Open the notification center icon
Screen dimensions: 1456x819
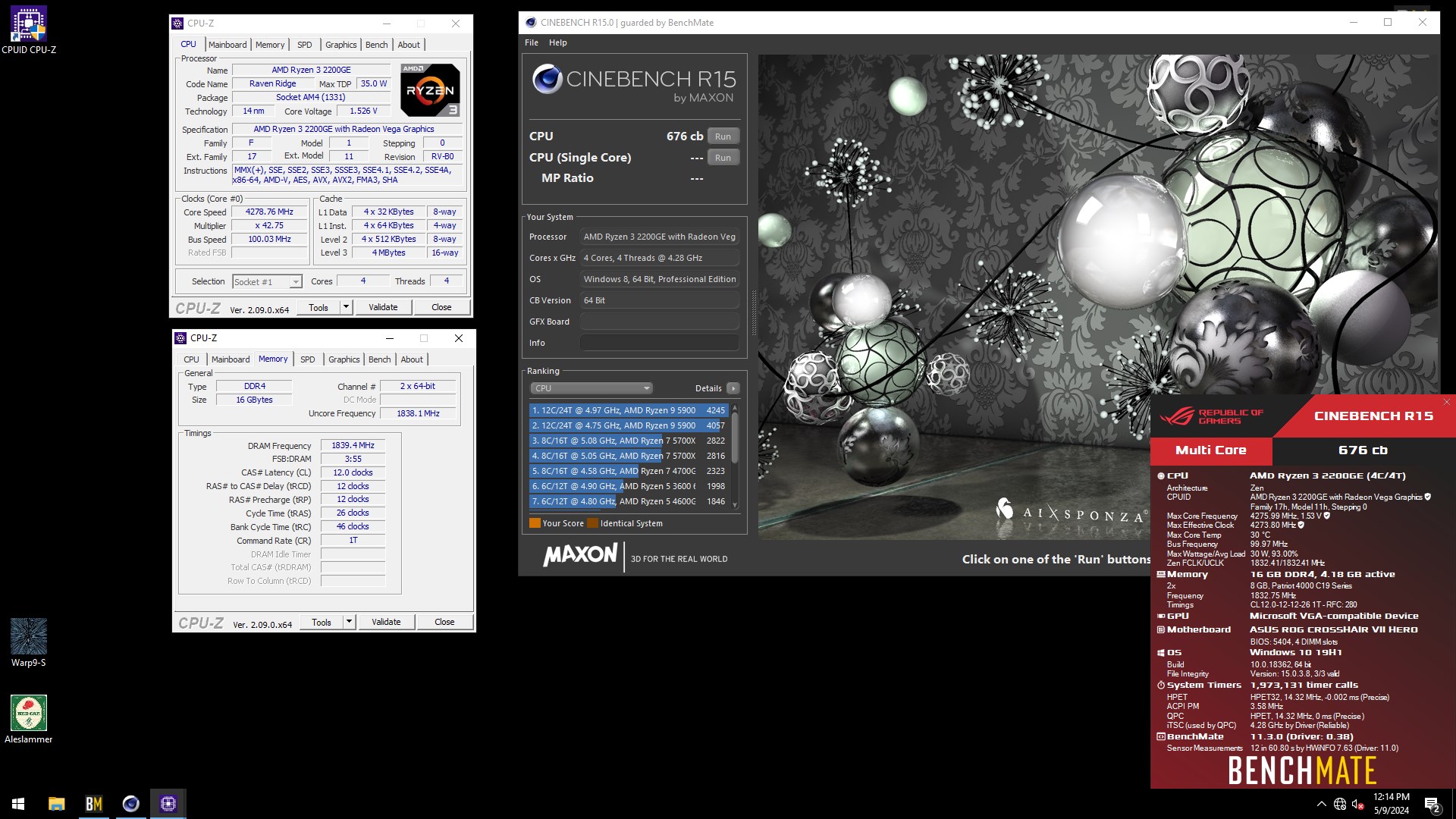pos(1432,804)
